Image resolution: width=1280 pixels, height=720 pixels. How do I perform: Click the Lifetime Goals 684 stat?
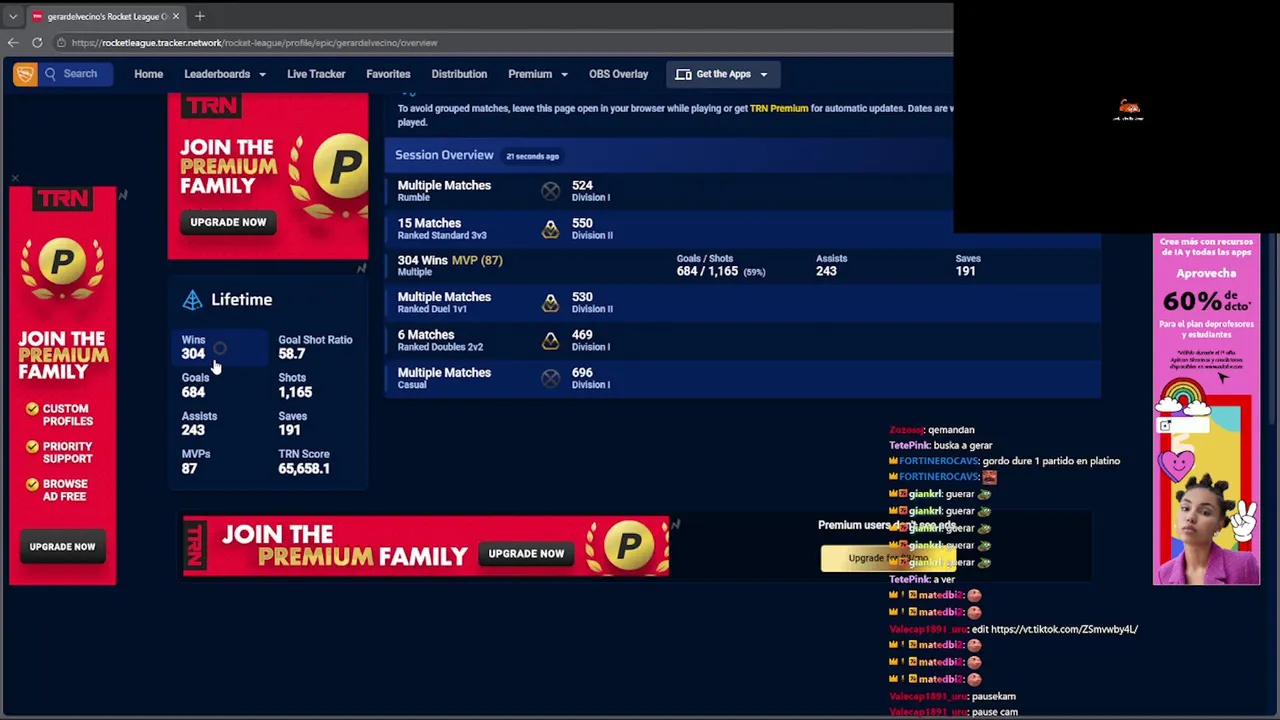pos(195,385)
